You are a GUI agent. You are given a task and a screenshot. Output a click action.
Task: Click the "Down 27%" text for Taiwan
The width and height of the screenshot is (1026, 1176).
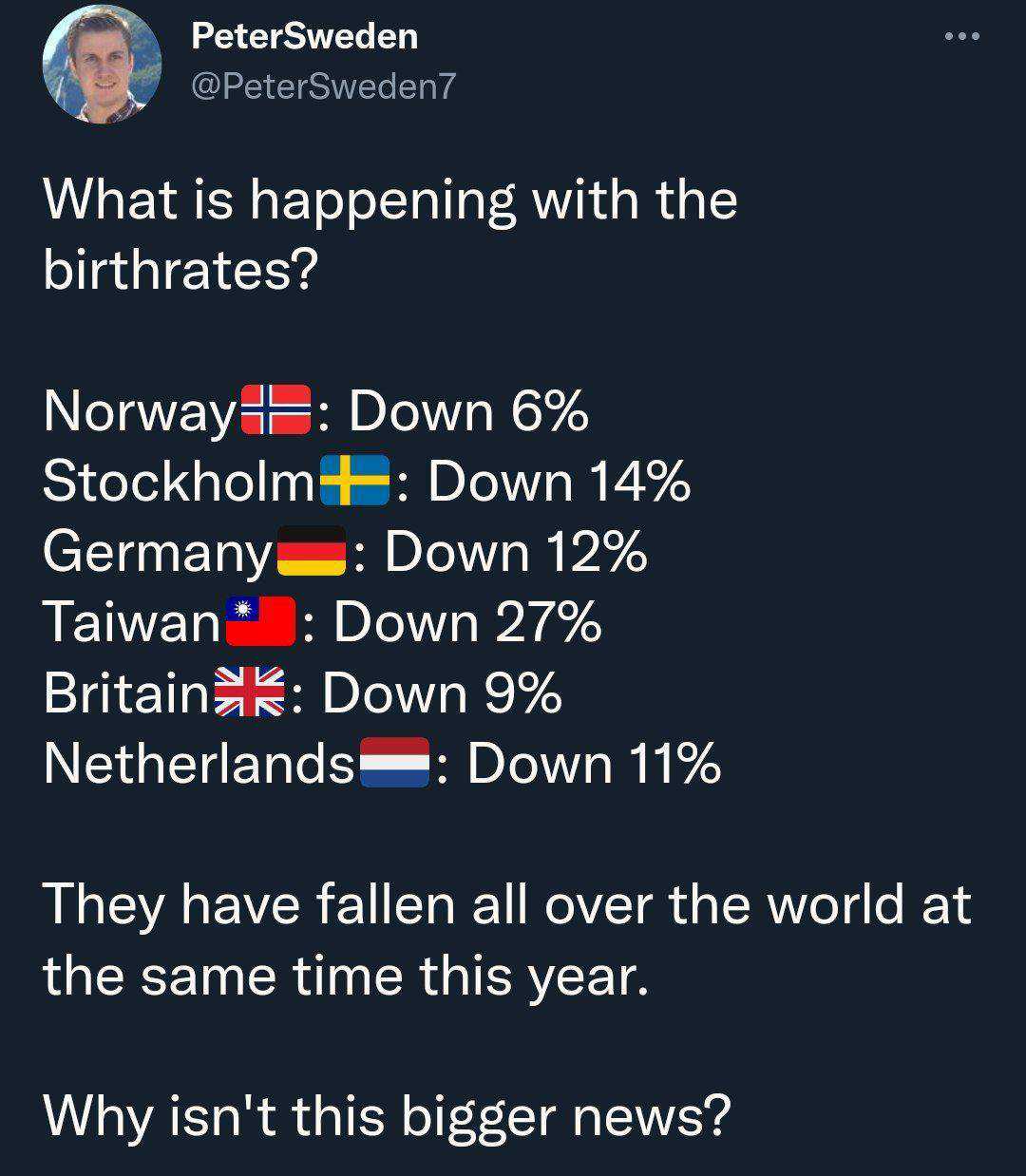tap(467, 621)
